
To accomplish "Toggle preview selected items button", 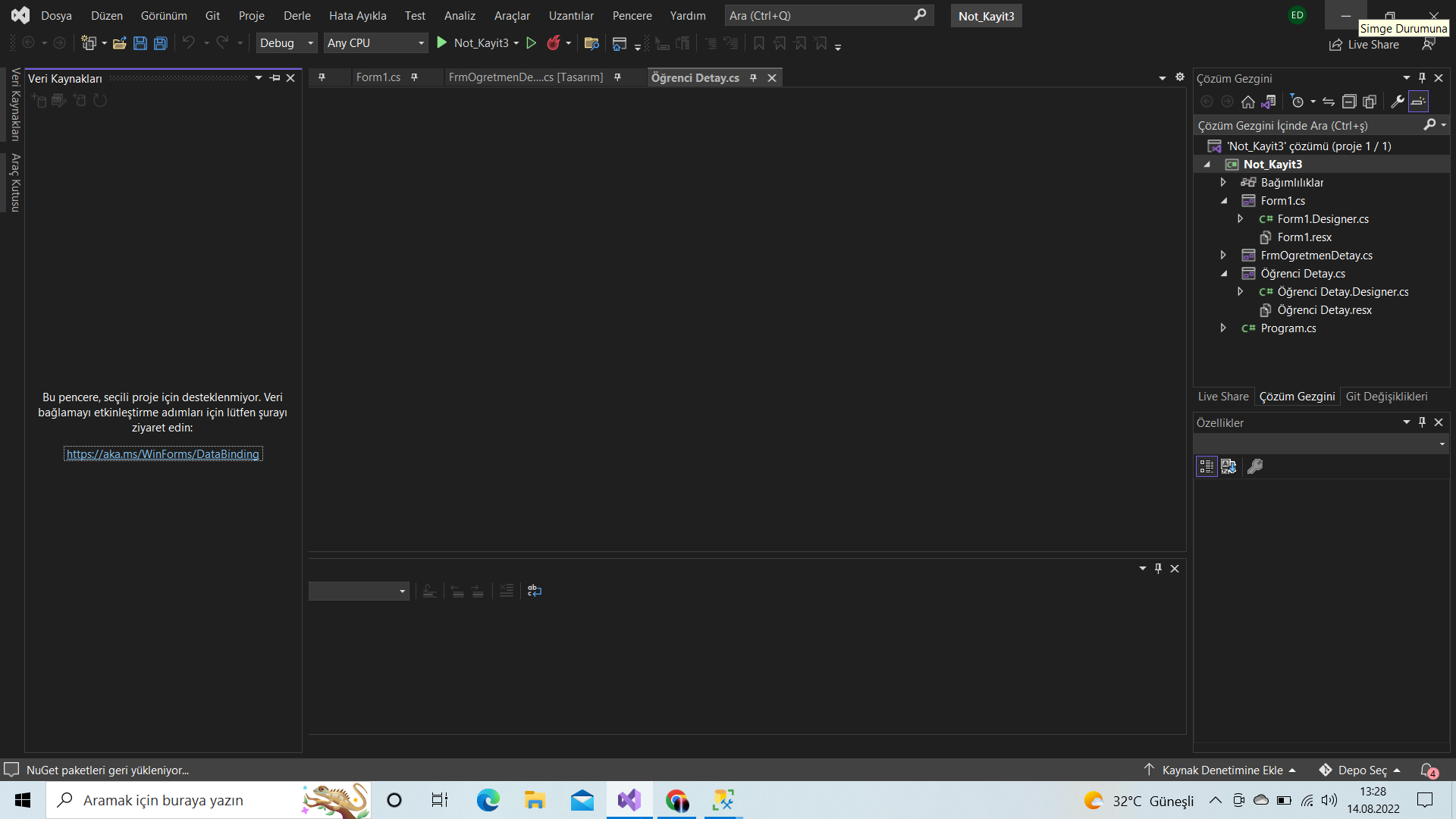I will click(x=1418, y=102).
